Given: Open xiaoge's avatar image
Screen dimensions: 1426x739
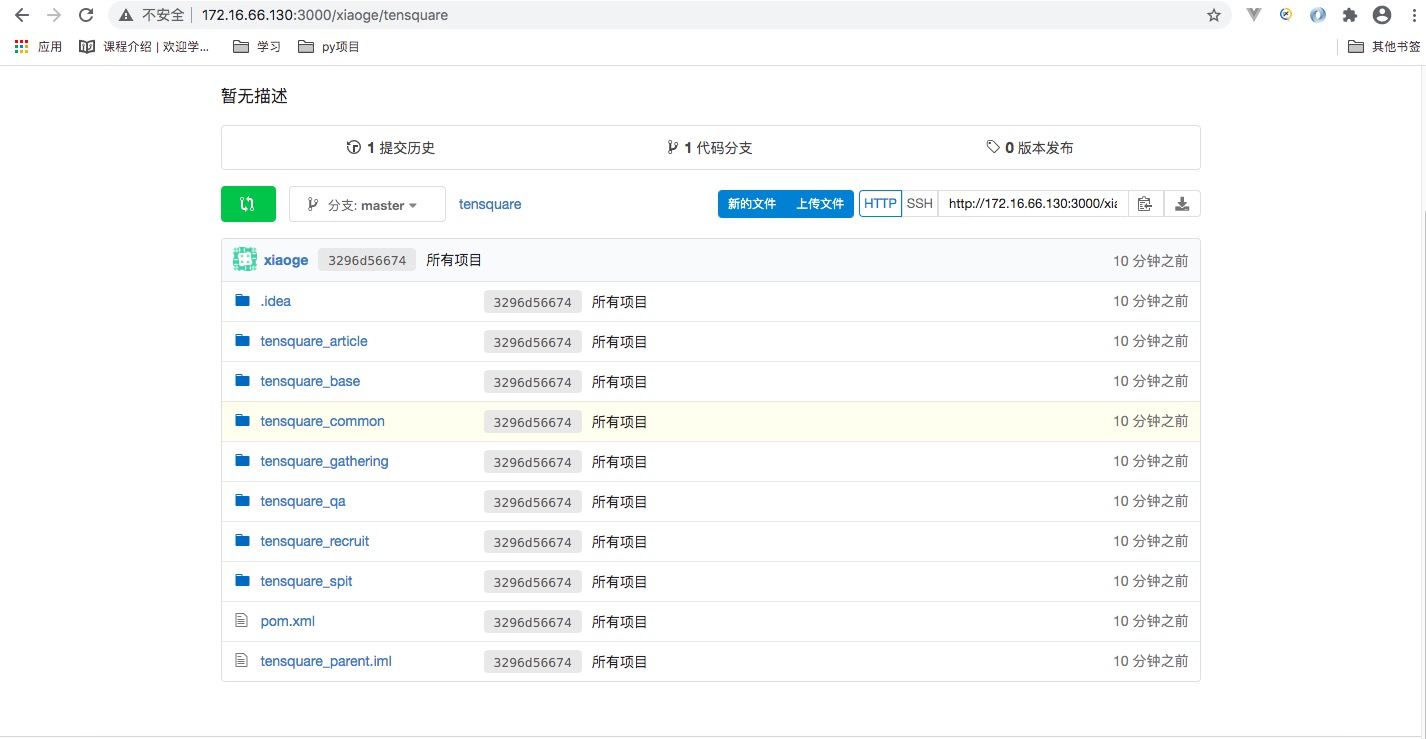Looking at the screenshot, I should [244, 258].
